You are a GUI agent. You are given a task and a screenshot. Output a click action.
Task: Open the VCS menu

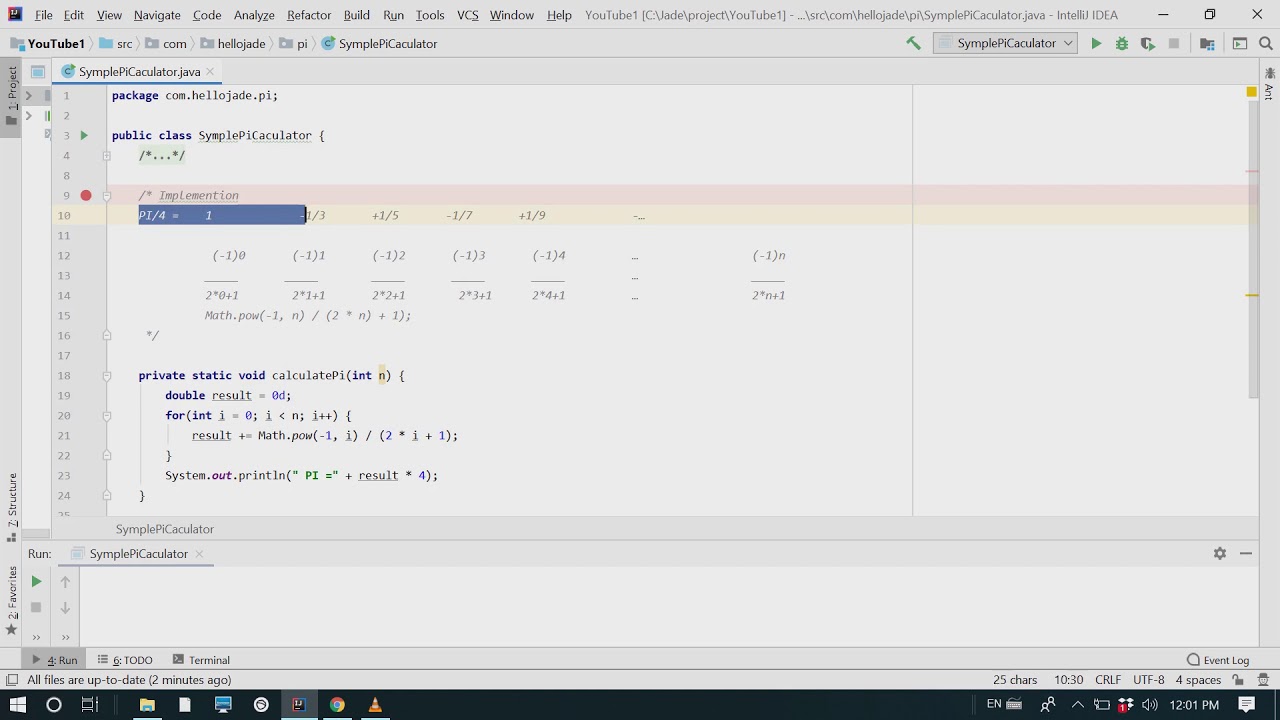tap(467, 15)
